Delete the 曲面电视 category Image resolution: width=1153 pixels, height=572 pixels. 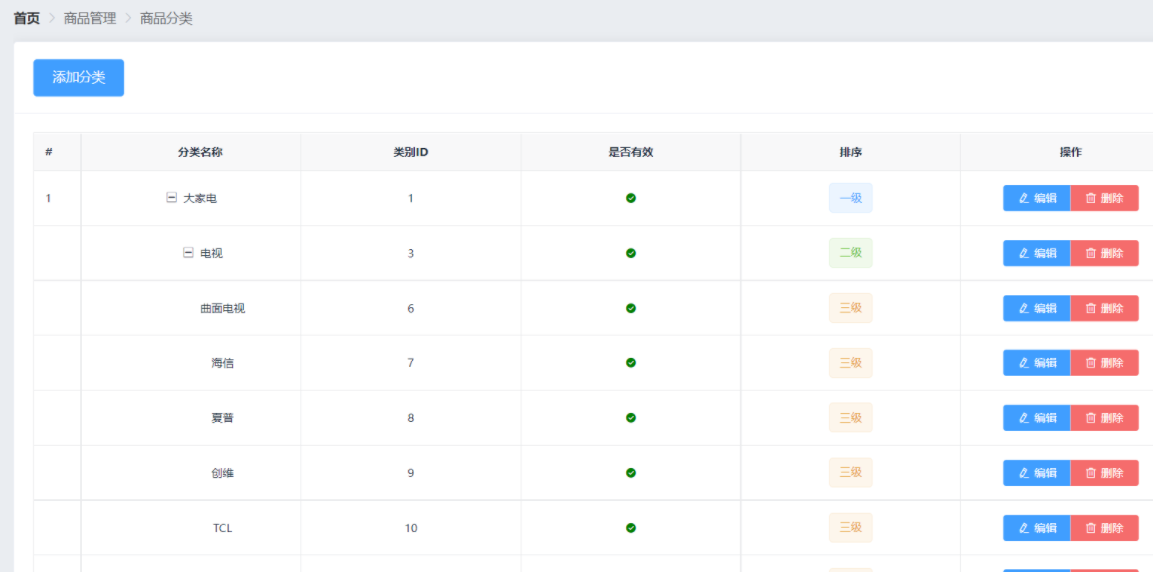coord(1104,308)
